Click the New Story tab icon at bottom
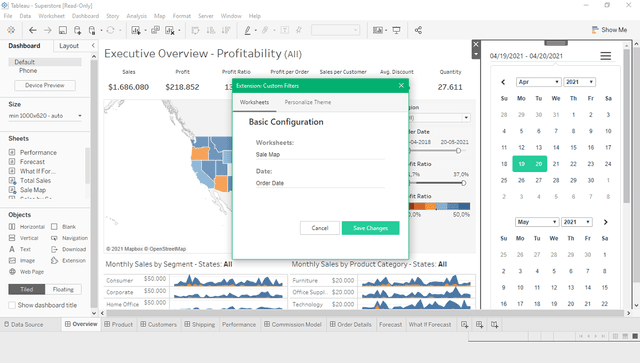640x363 pixels. (495, 325)
